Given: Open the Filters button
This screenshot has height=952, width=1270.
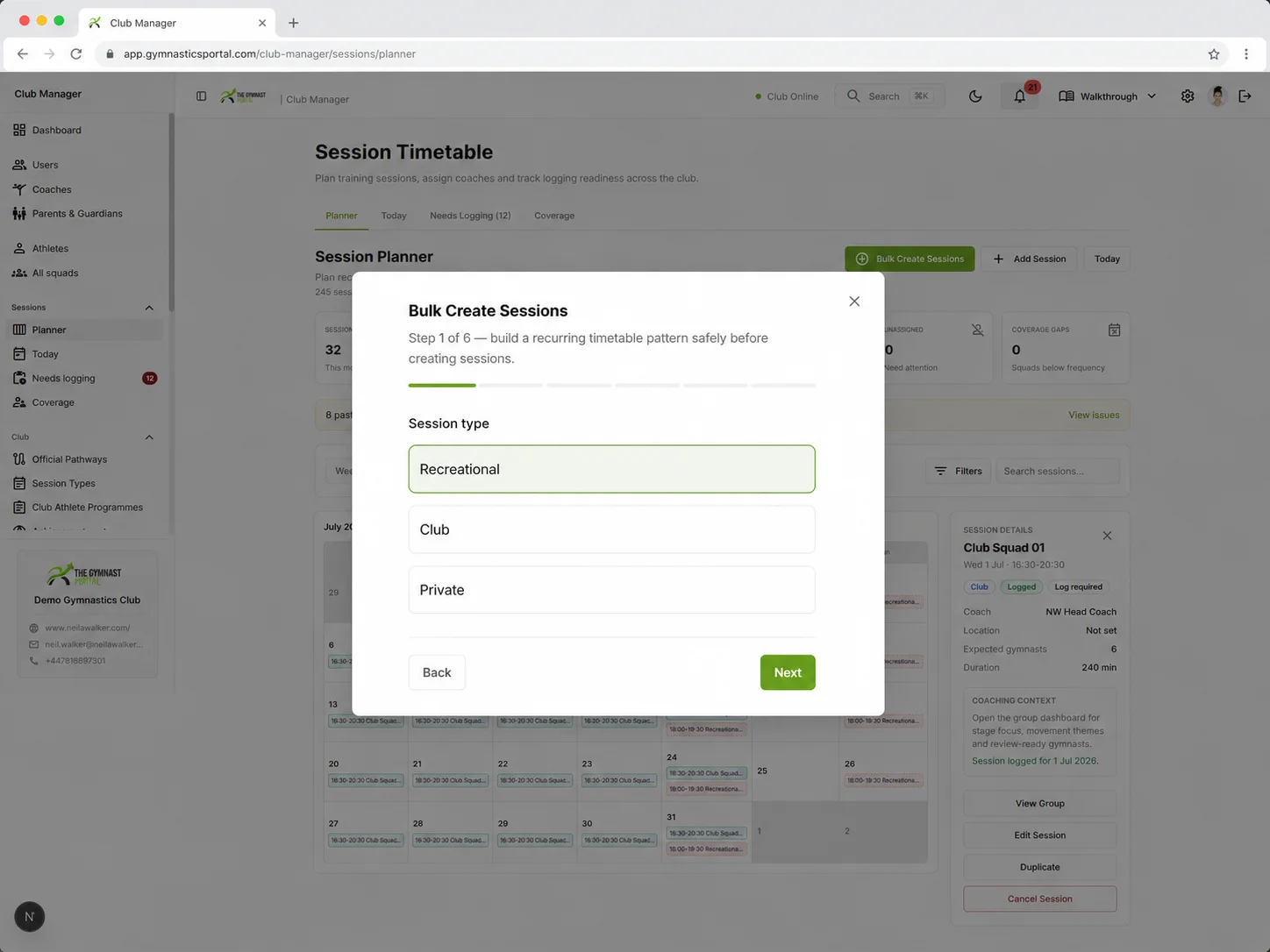Looking at the screenshot, I should pos(959,472).
